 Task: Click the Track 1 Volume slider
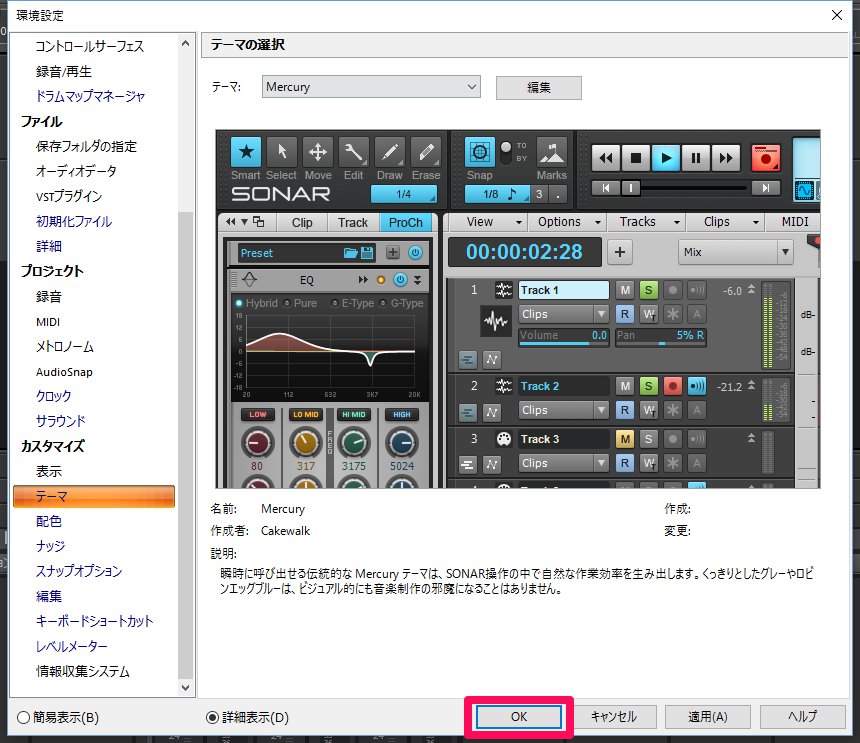[x=563, y=336]
